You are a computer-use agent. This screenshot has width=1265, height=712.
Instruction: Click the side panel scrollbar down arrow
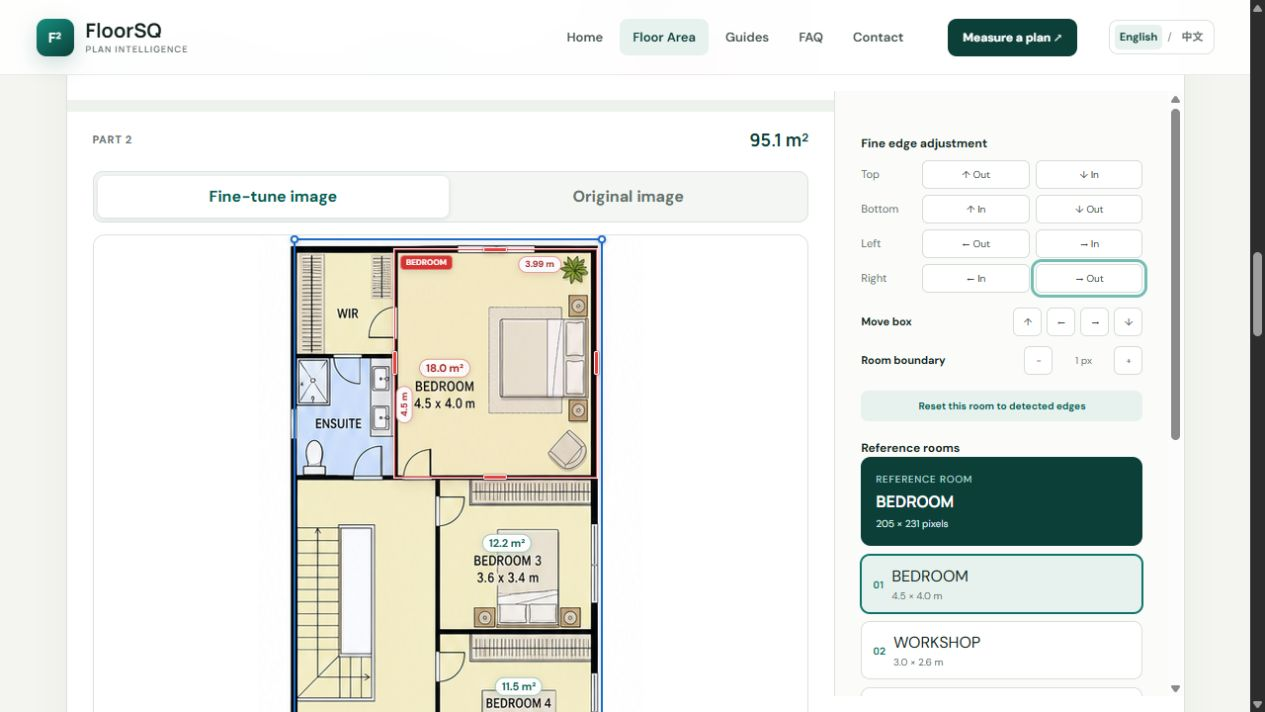tap(1175, 689)
